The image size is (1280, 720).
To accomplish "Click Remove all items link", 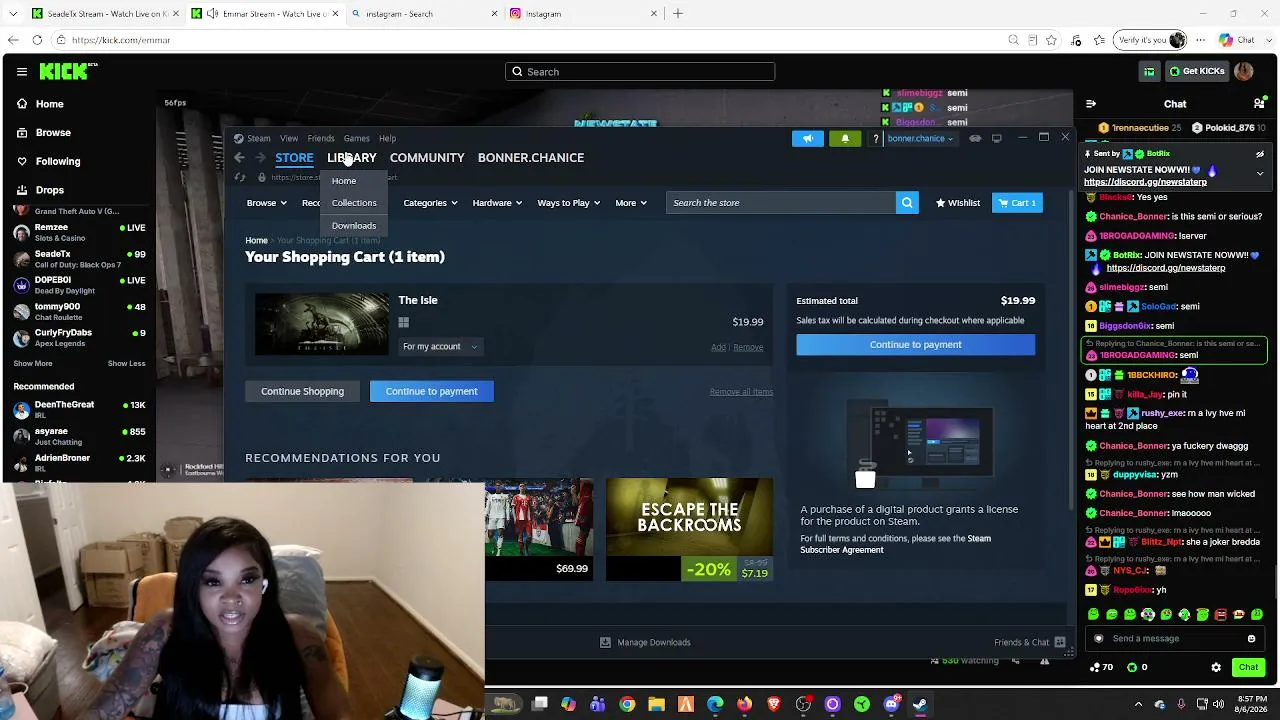I will (741, 392).
